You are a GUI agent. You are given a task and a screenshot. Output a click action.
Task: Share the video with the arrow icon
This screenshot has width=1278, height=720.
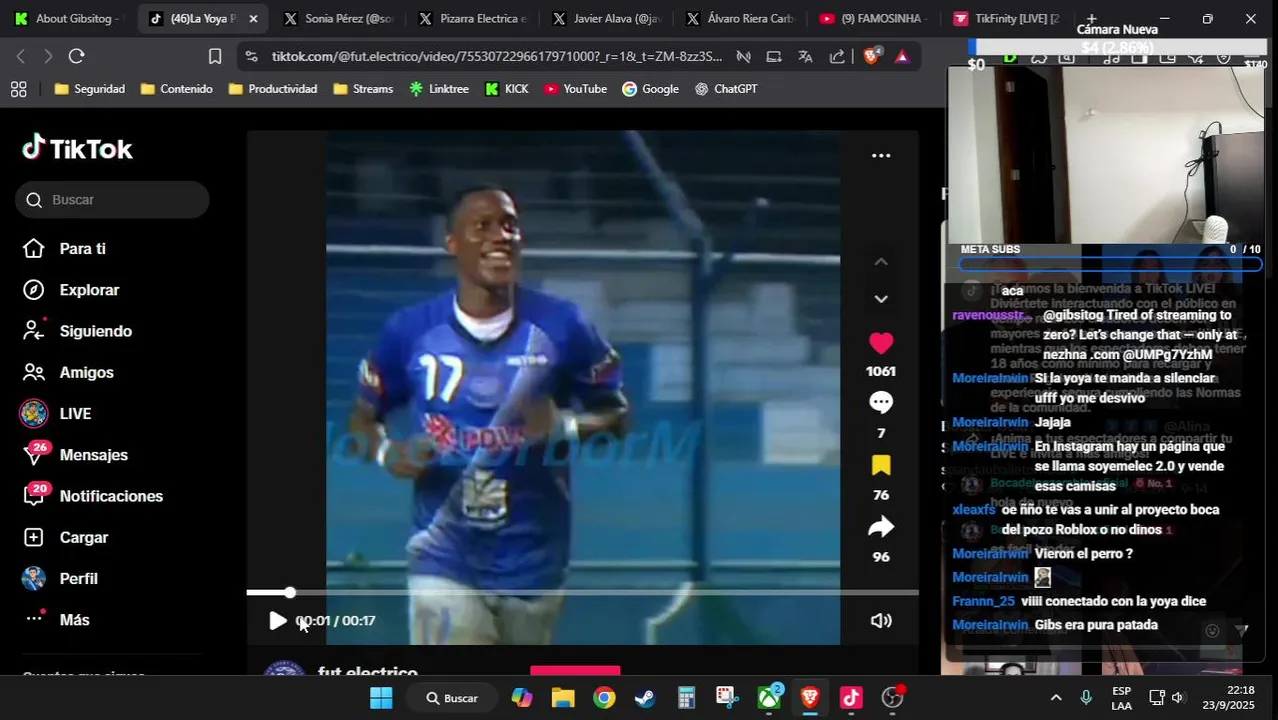(x=881, y=527)
